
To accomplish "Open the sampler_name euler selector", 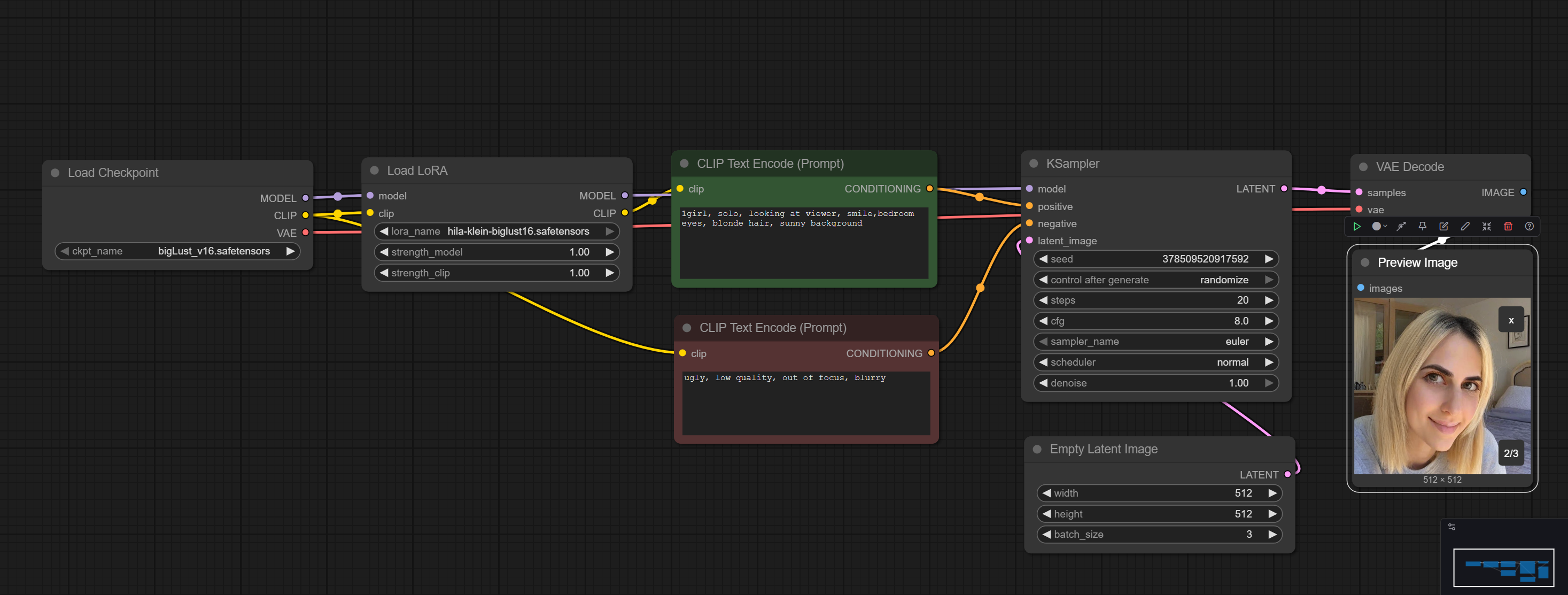I will (x=1155, y=342).
